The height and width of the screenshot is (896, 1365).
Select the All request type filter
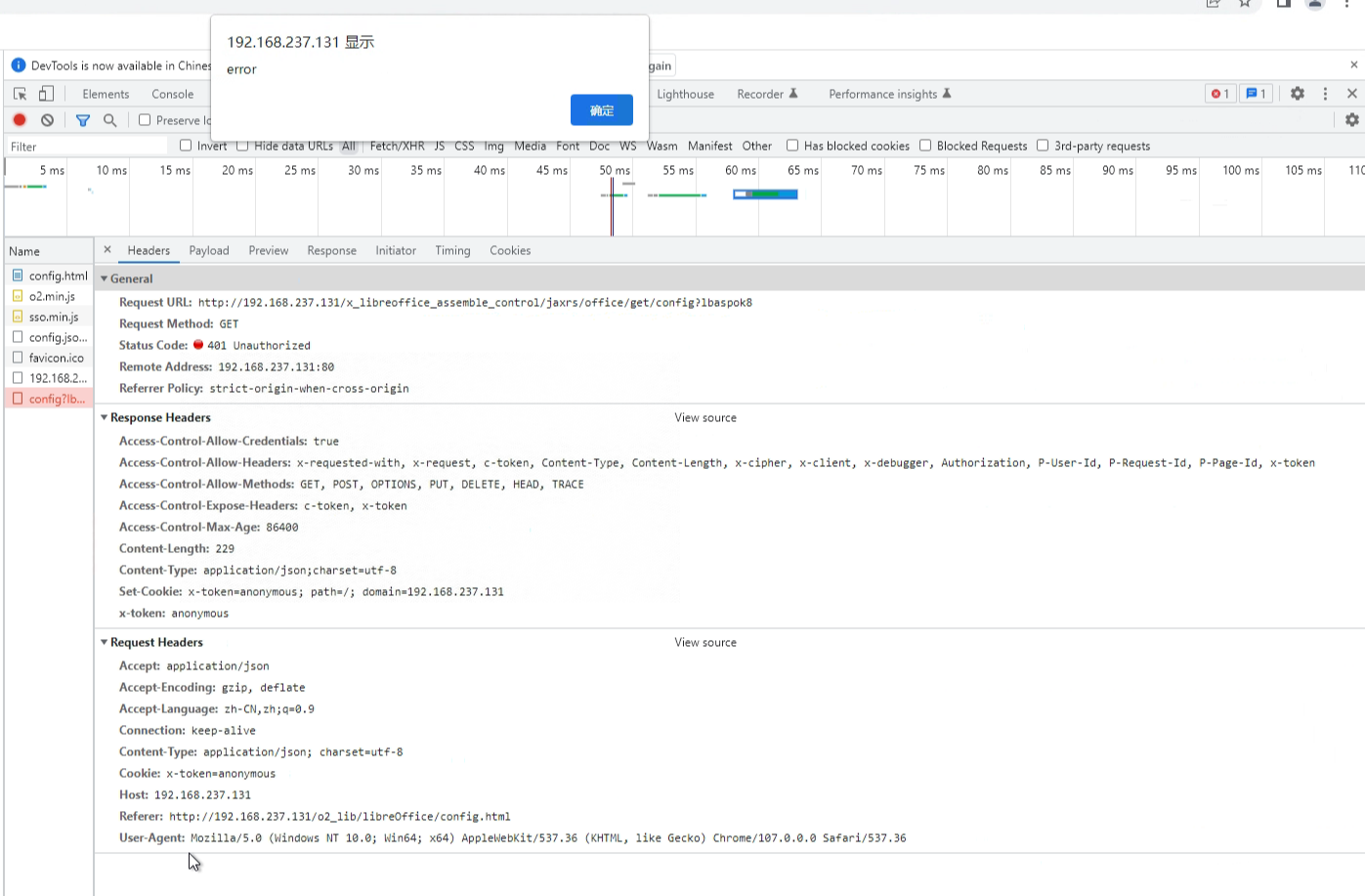[x=349, y=146]
